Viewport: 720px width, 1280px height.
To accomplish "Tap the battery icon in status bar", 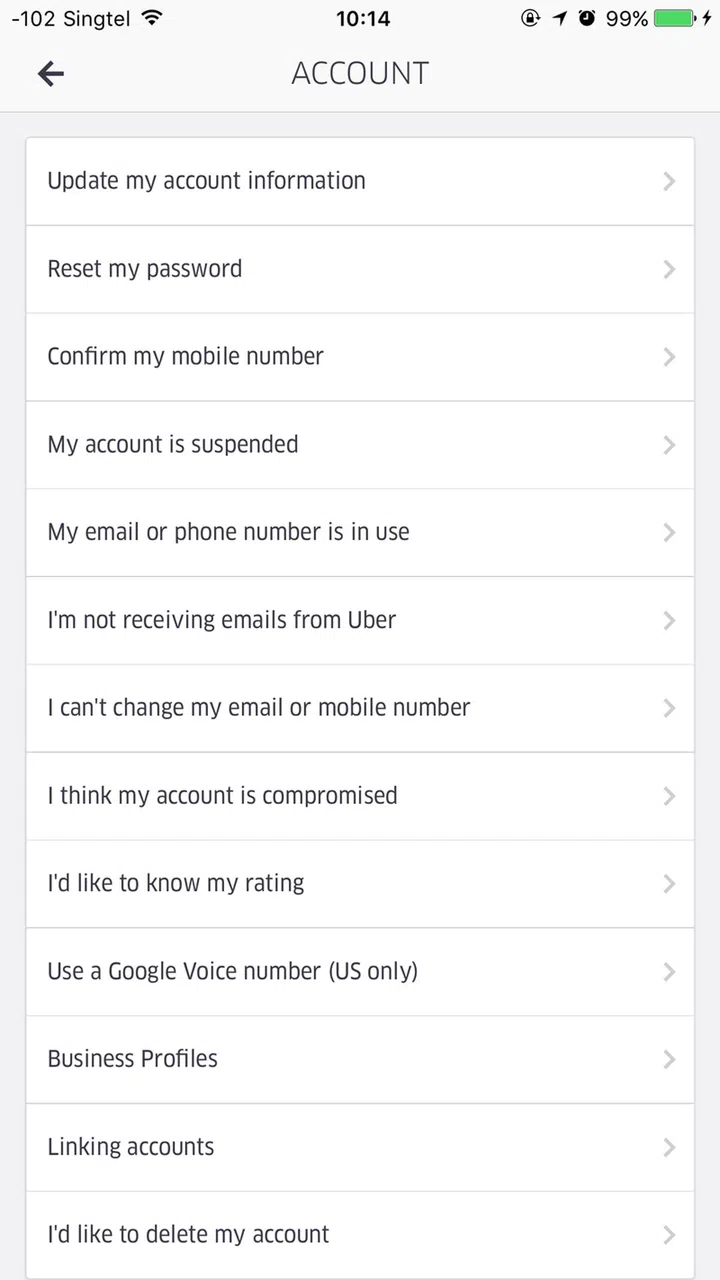I will click(x=679, y=18).
